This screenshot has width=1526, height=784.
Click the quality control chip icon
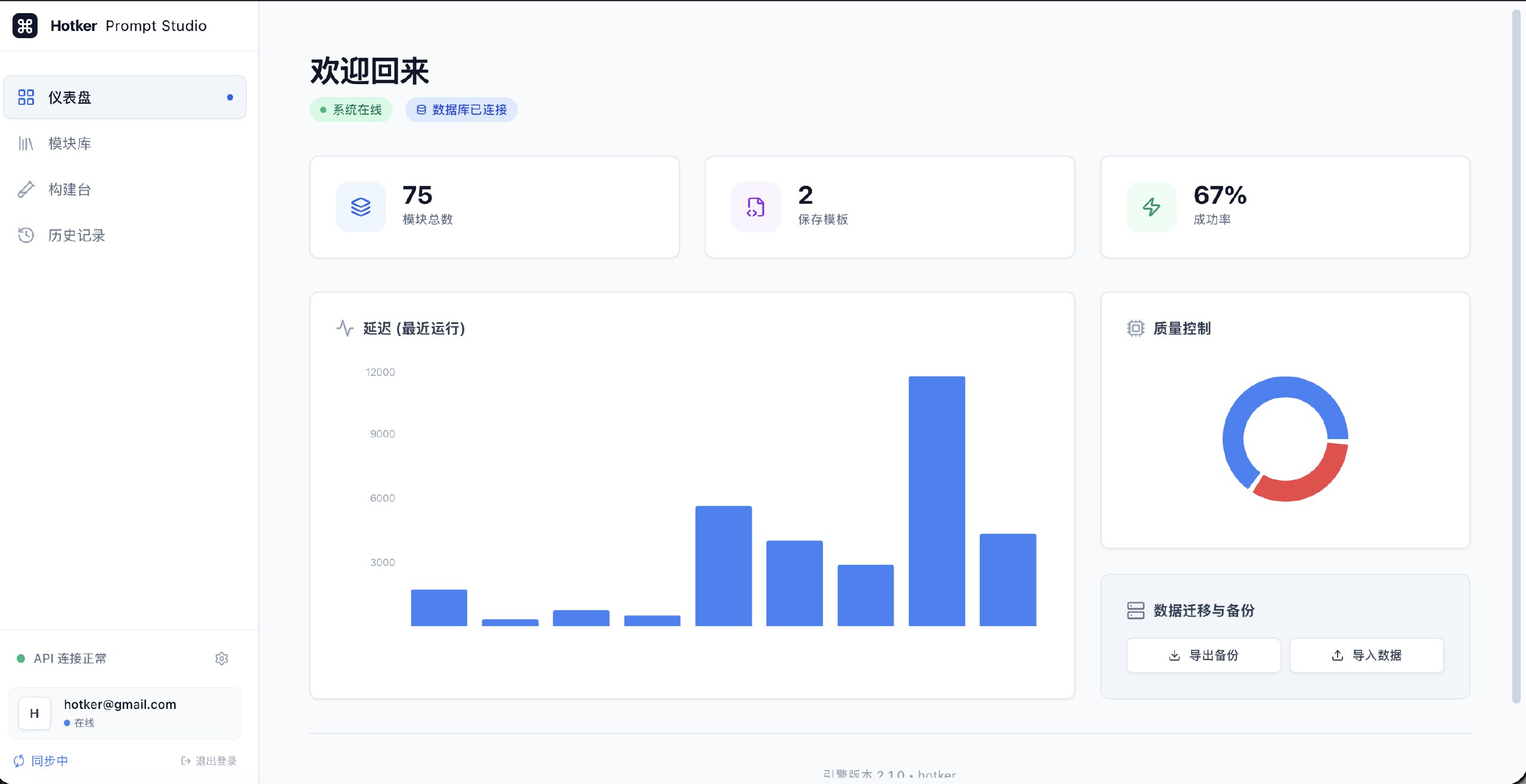click(1136, 328)
